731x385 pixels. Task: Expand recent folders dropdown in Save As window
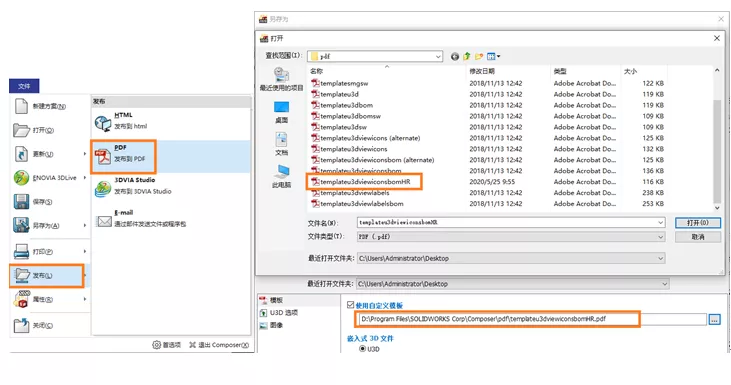click(x=664, y=284)
